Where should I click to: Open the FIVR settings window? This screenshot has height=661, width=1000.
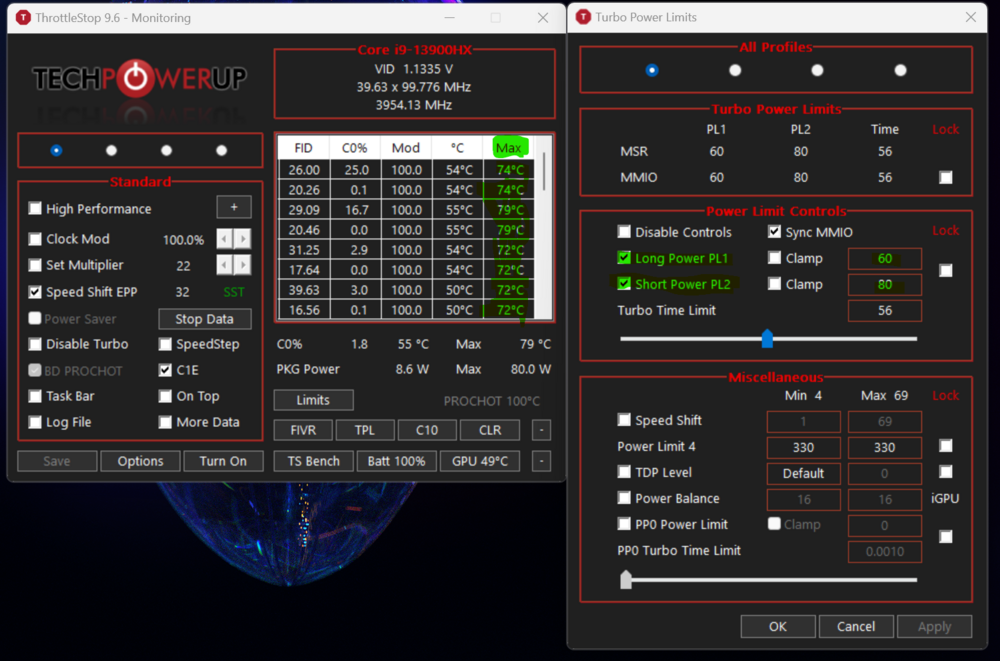click(x=303, y=430)
